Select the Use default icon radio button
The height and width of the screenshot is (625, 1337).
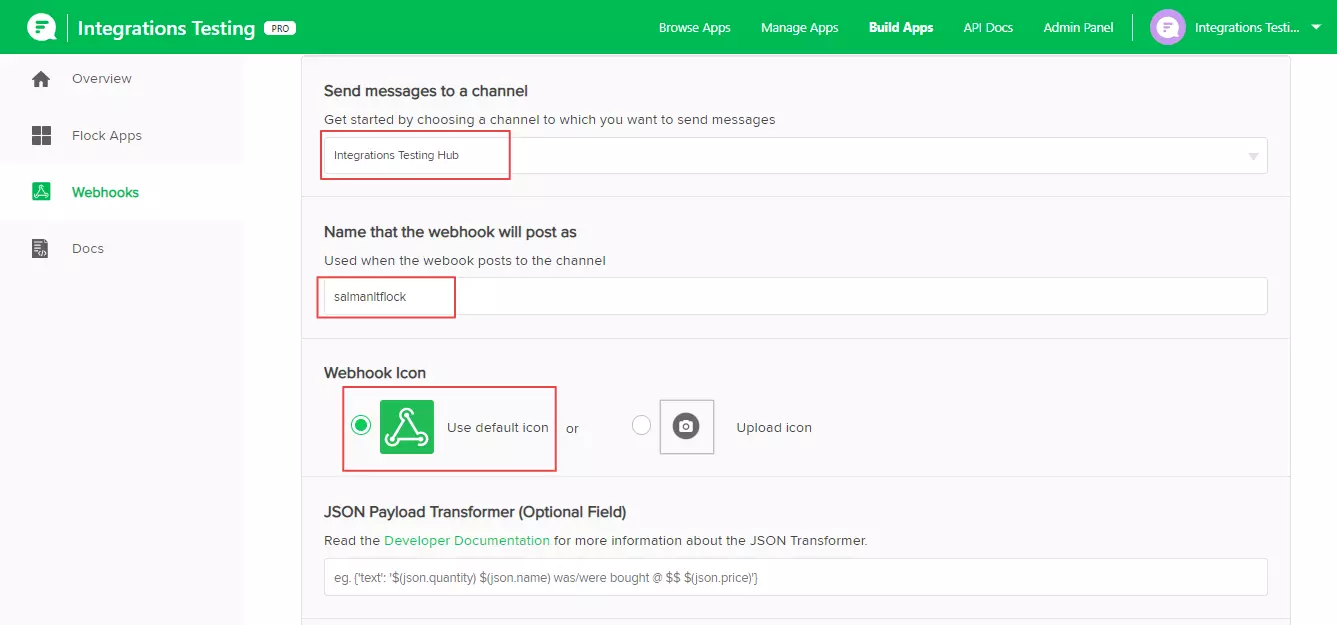[x=361, y=426]
